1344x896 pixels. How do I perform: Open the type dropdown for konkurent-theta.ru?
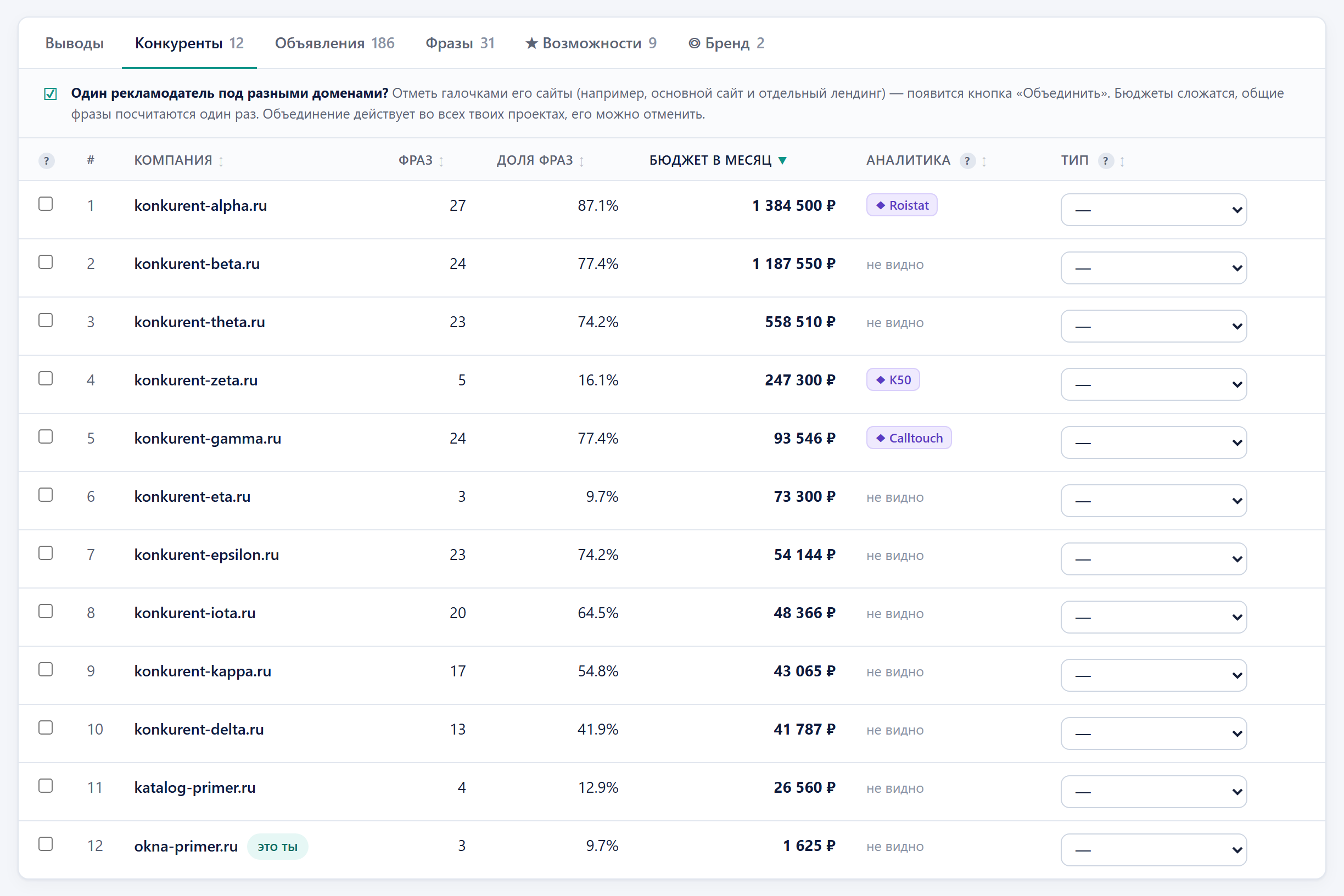(1153, 326)
